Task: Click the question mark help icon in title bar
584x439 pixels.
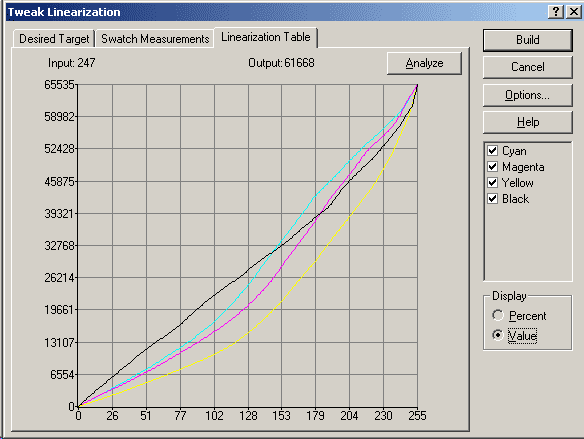Action: click(x=556, y=12)
